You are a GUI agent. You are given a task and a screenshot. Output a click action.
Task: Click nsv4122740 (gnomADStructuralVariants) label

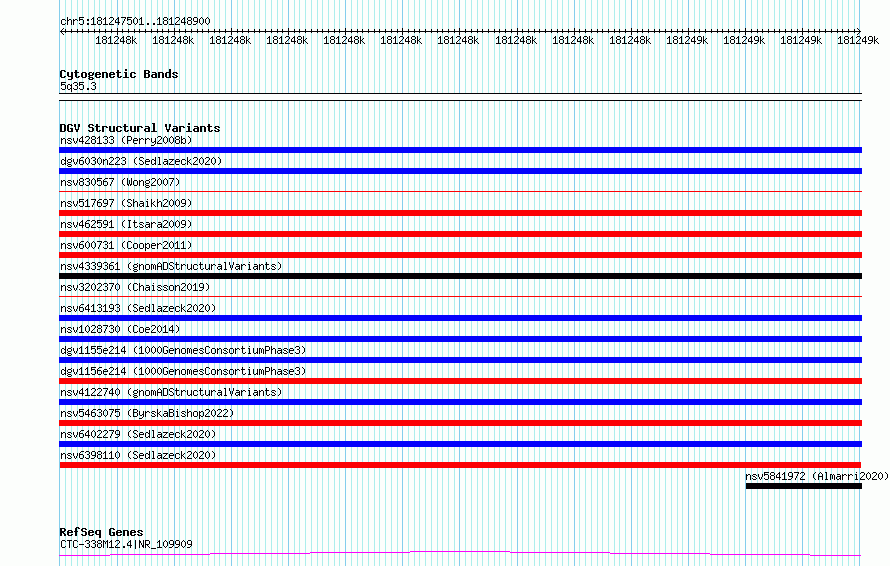pos(171,392)
